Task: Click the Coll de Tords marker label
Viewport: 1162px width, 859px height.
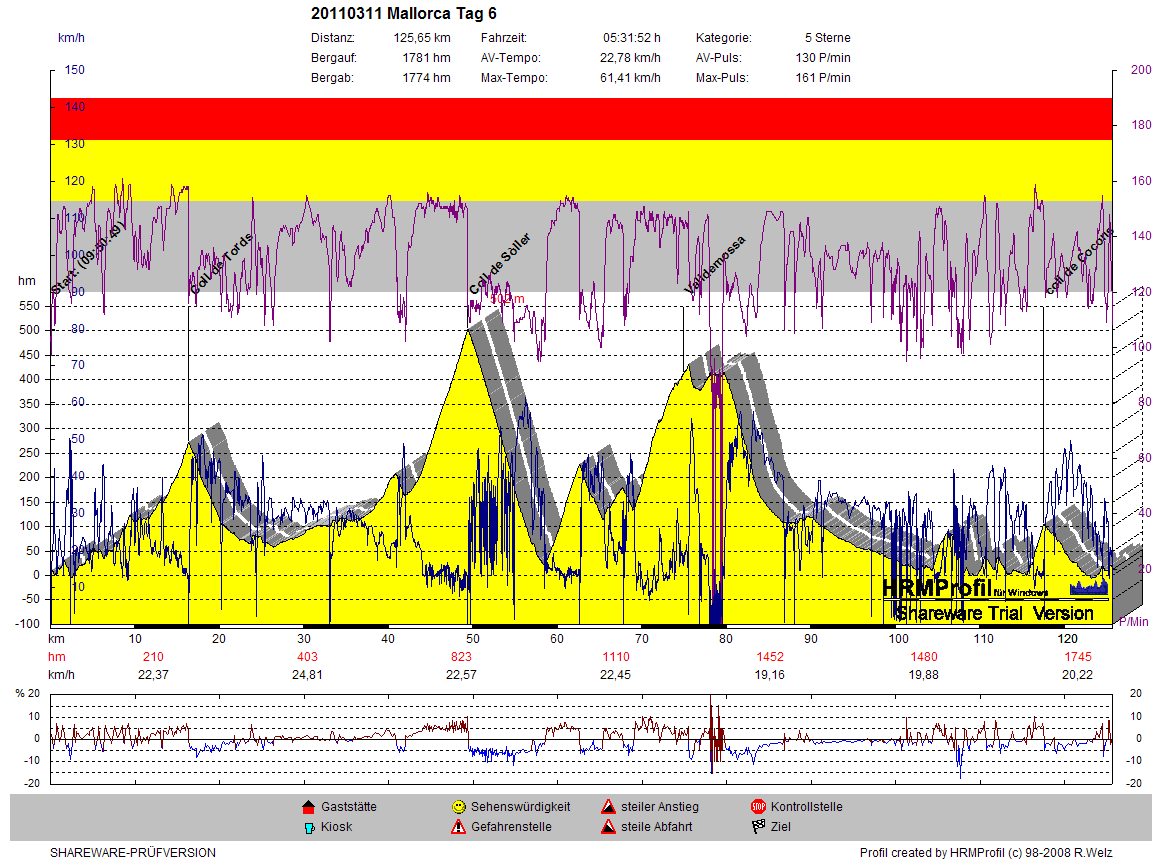Action: (x=221, y=264)
